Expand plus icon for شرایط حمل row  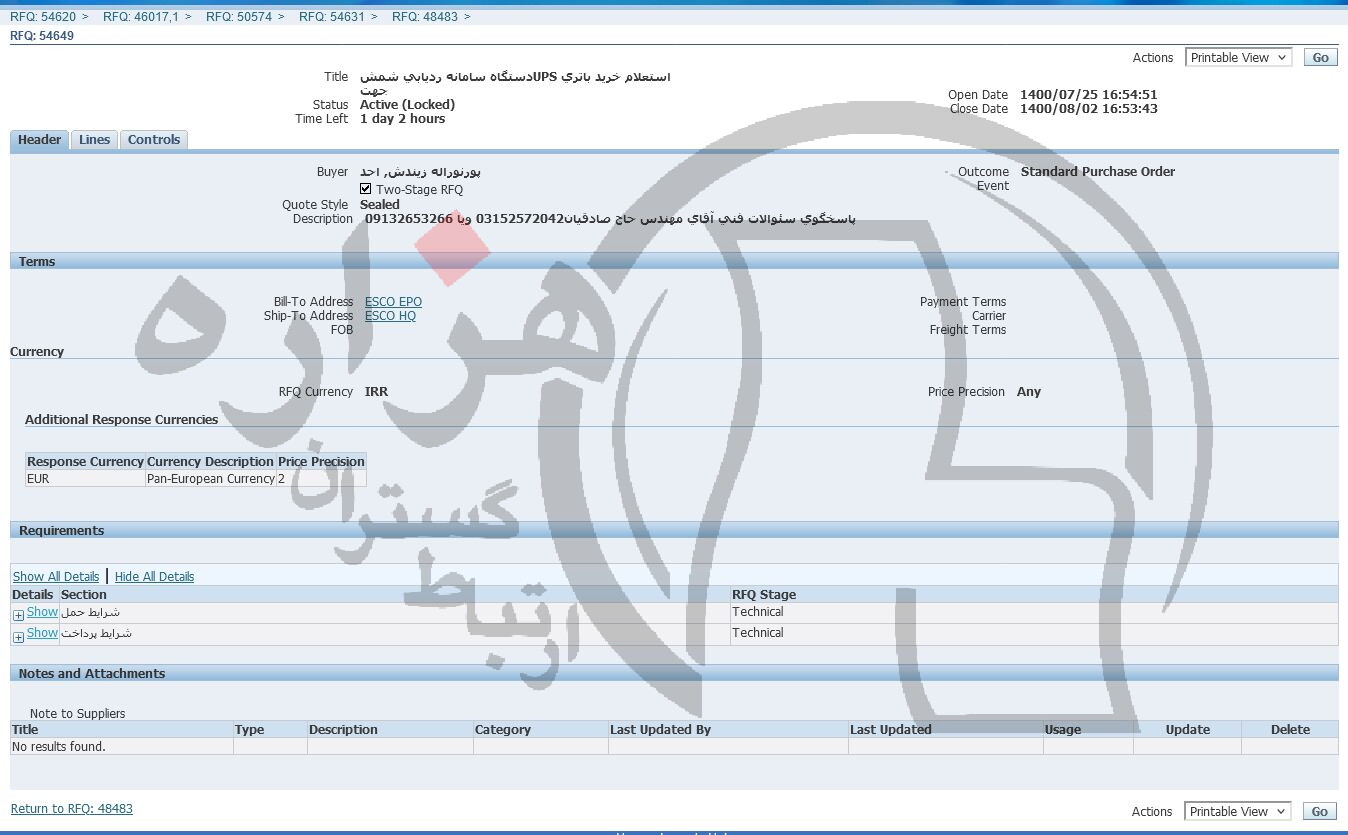(18, 615)
